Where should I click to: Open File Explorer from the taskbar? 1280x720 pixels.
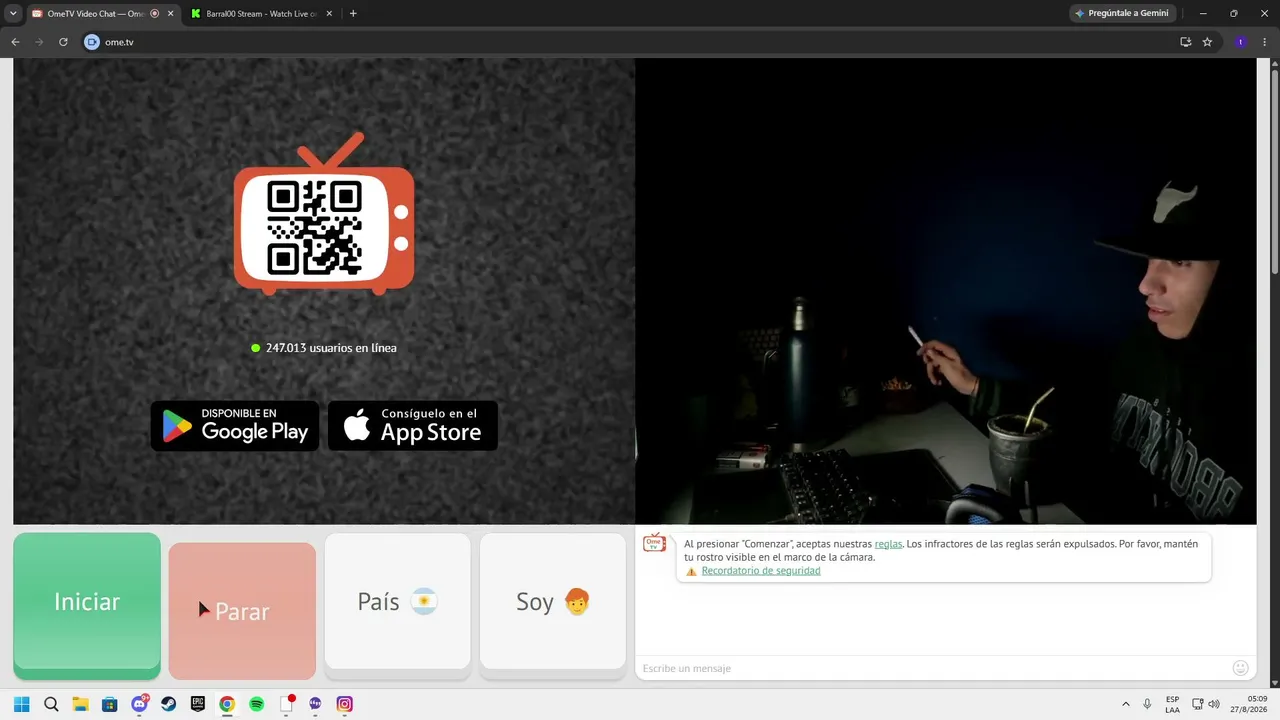(80, 704)
